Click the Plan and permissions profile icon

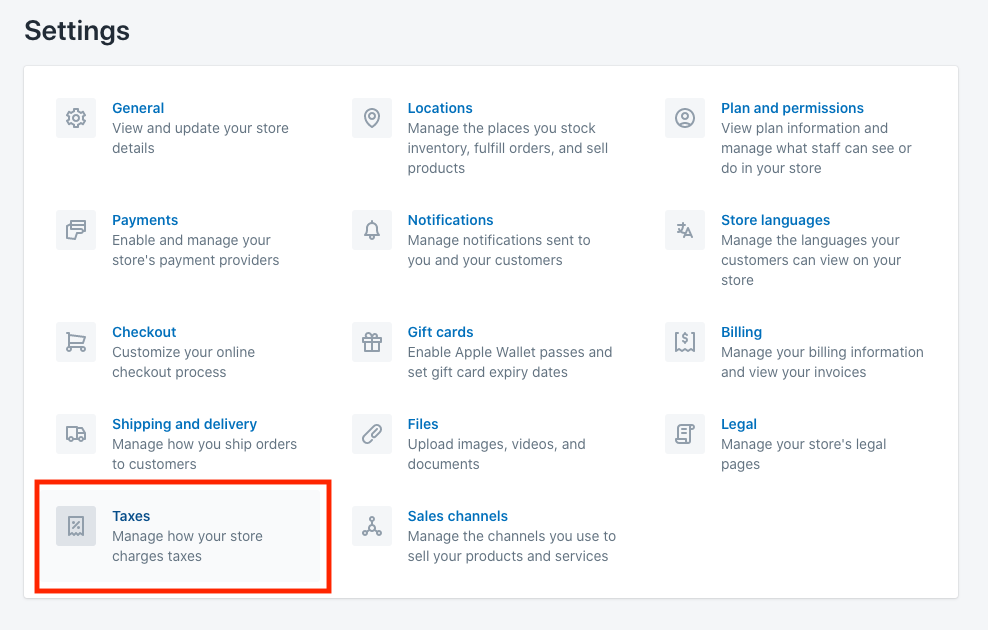(x=685, y=118)
